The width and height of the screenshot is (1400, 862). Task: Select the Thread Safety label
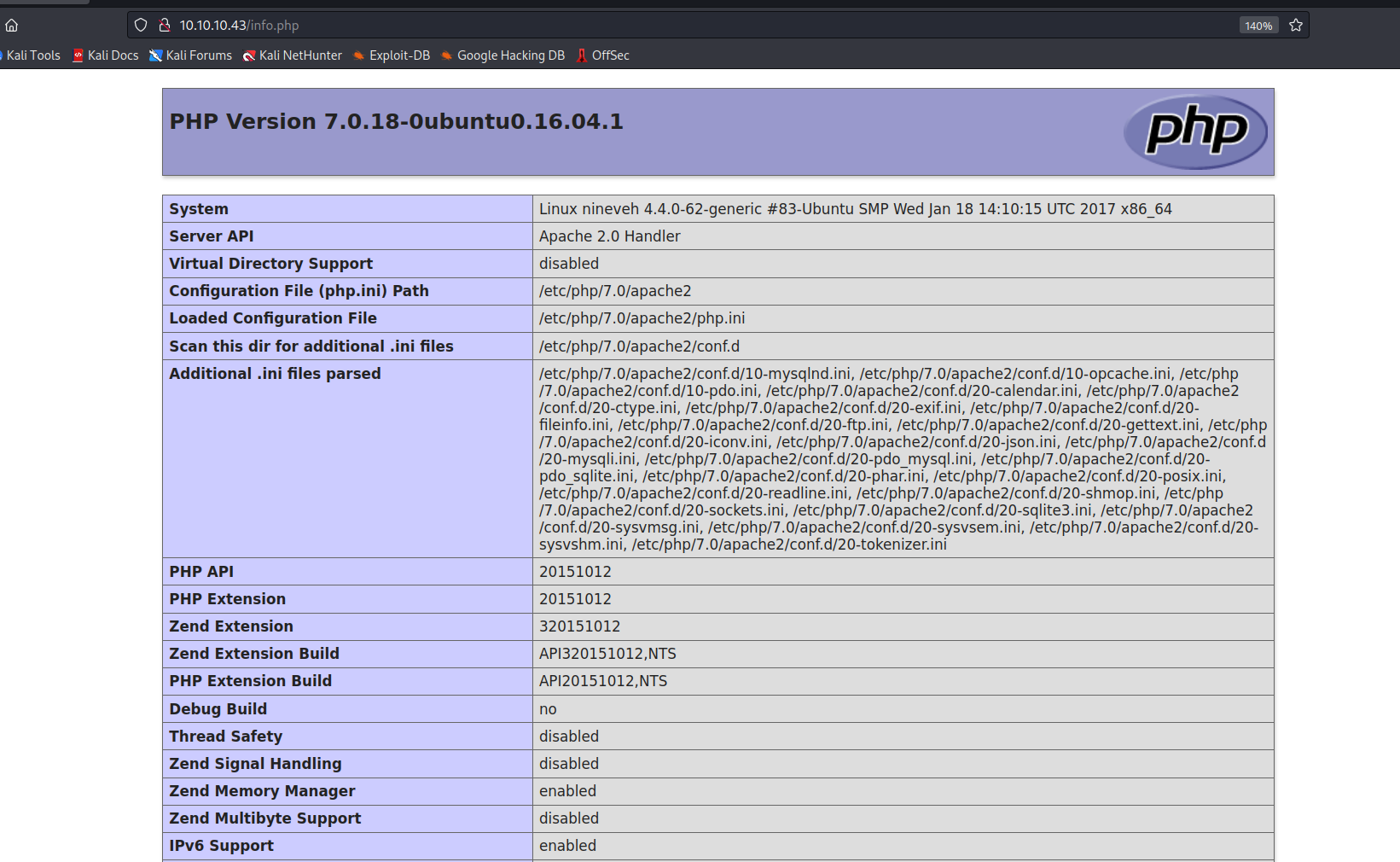[226, 737]
